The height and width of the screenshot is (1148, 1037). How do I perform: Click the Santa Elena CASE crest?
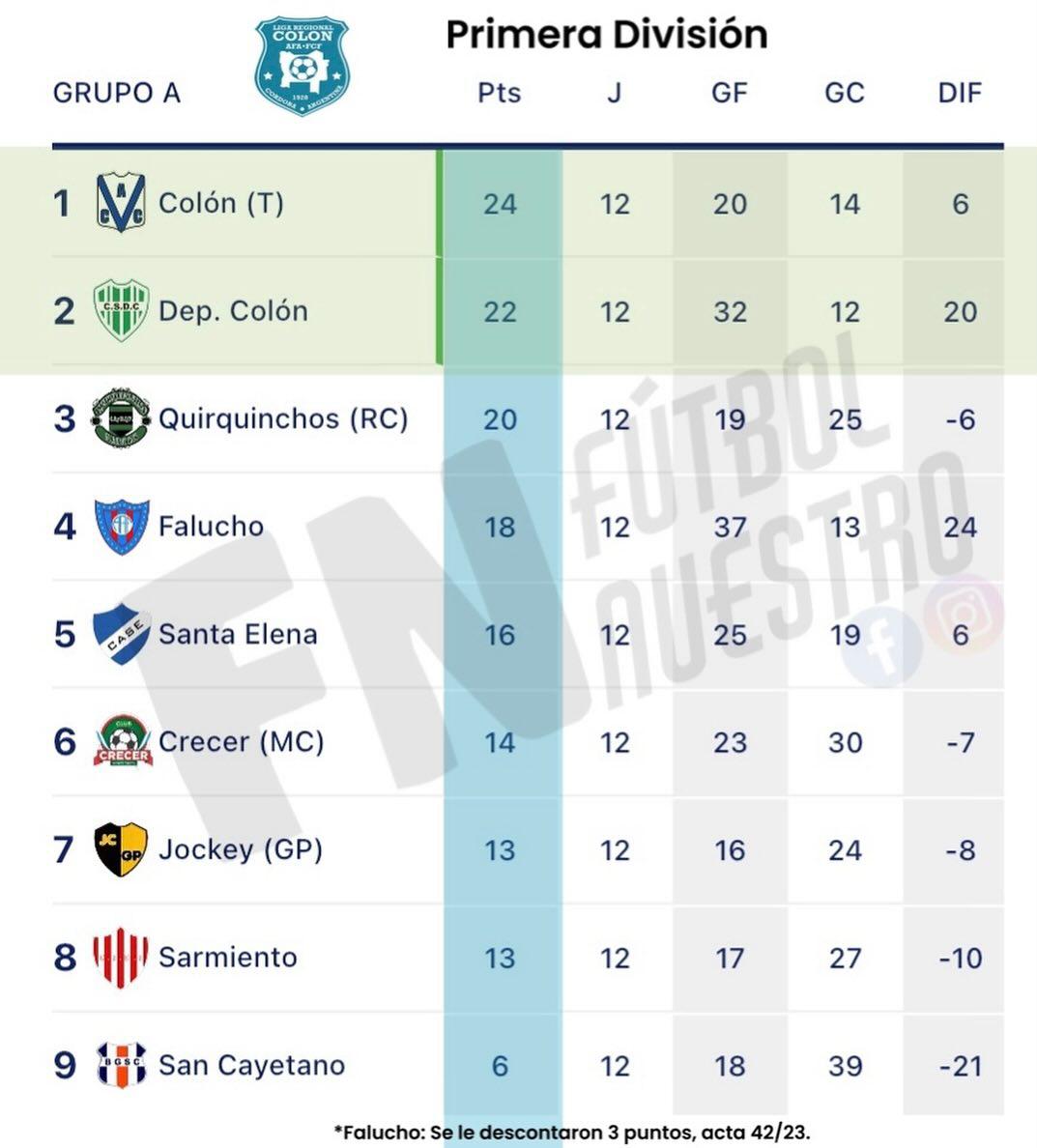121,633
